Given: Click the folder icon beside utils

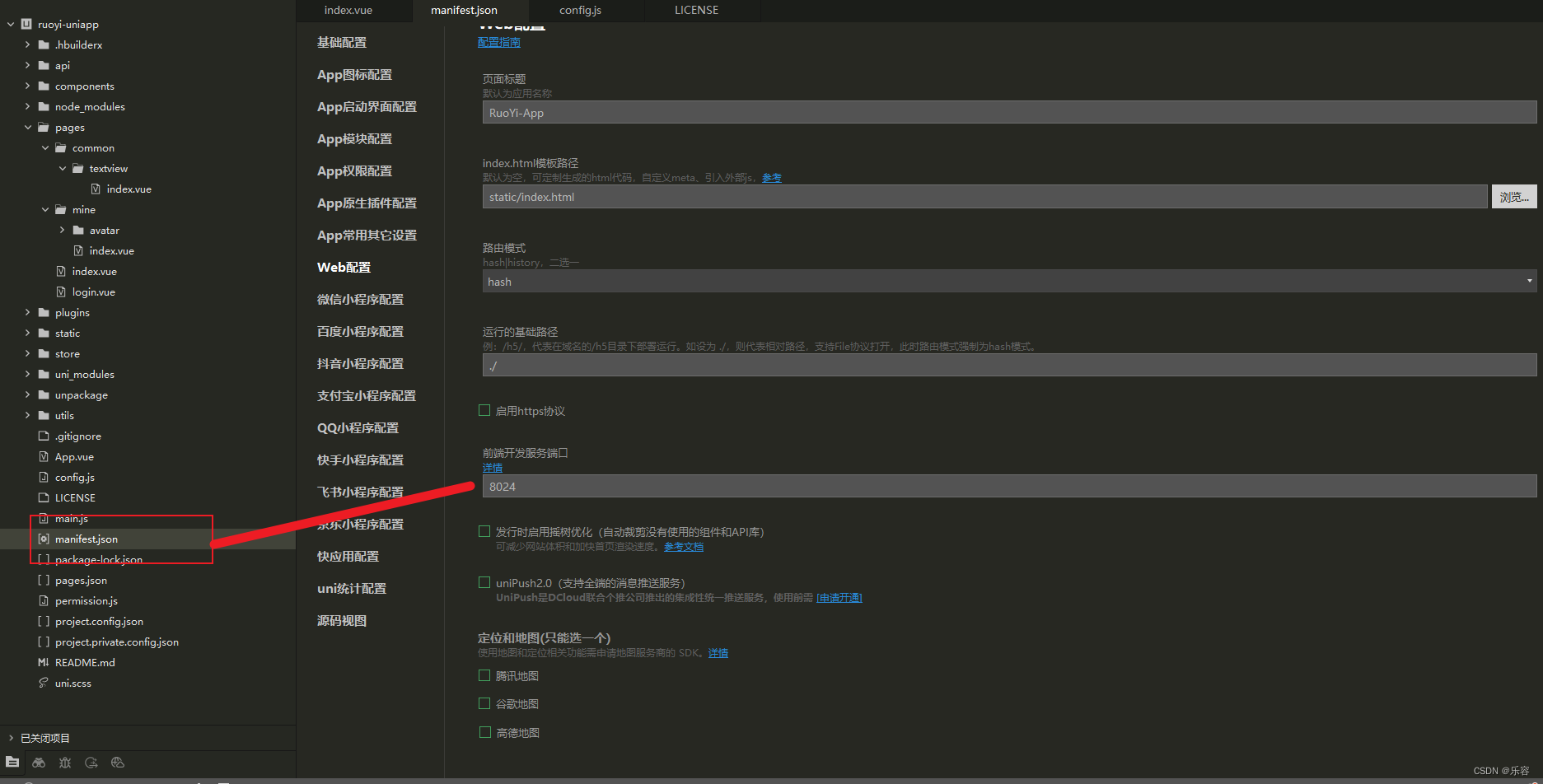Looking at the screenshot, I should pyautogui.click(x=44, y=415).
